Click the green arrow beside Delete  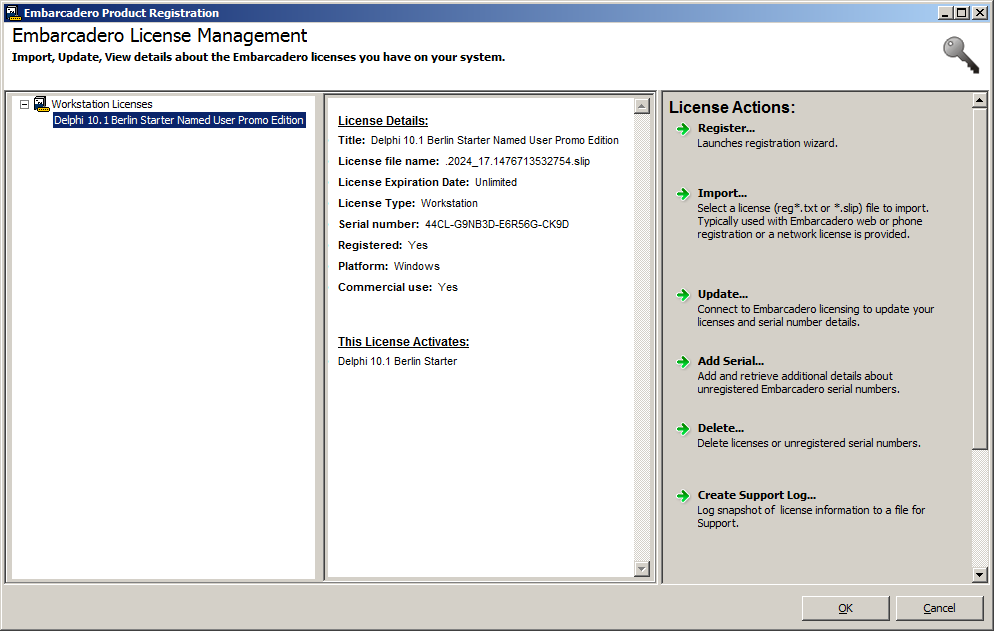(683, 429)
